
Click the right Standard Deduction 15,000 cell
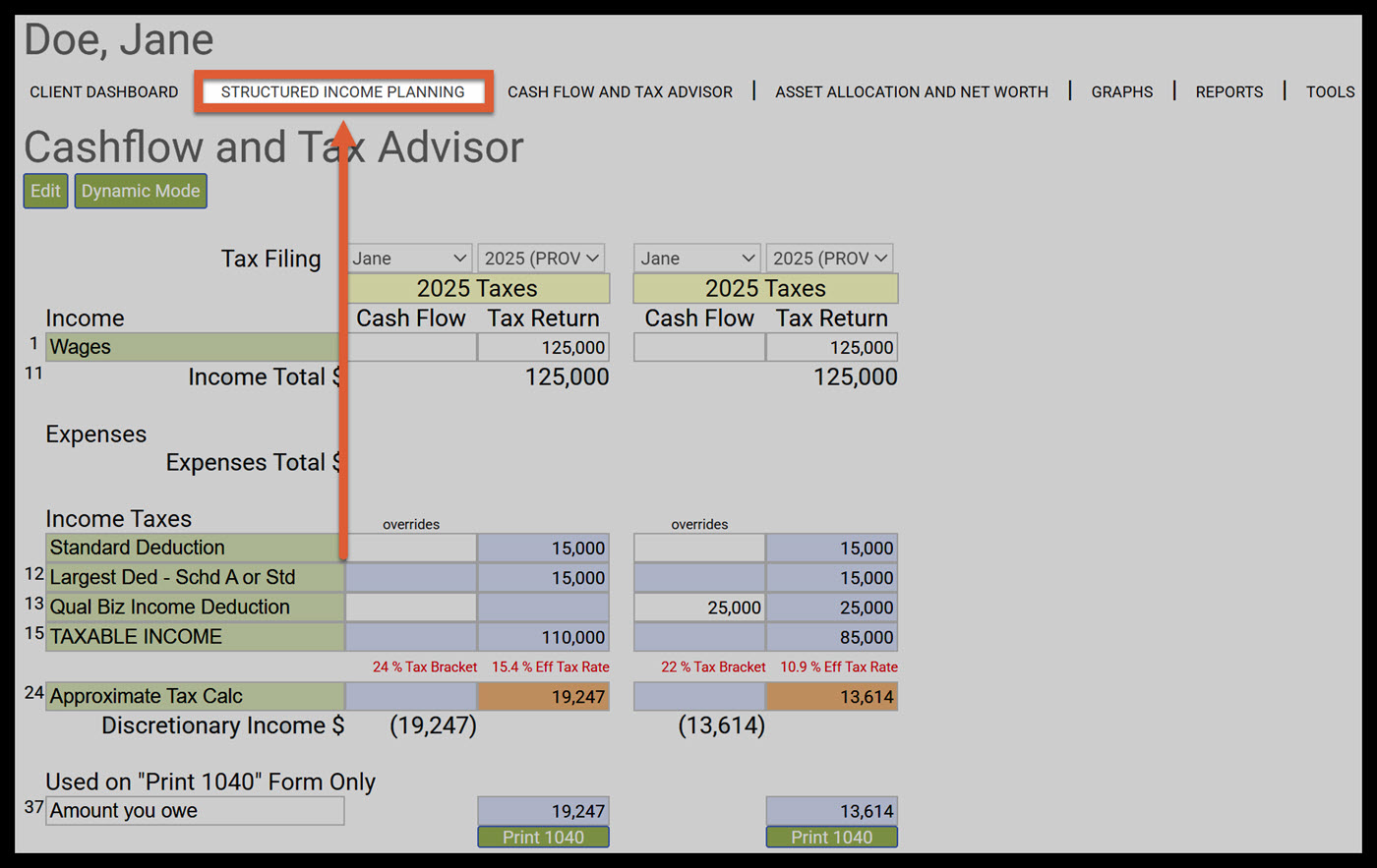pos(832,548)
